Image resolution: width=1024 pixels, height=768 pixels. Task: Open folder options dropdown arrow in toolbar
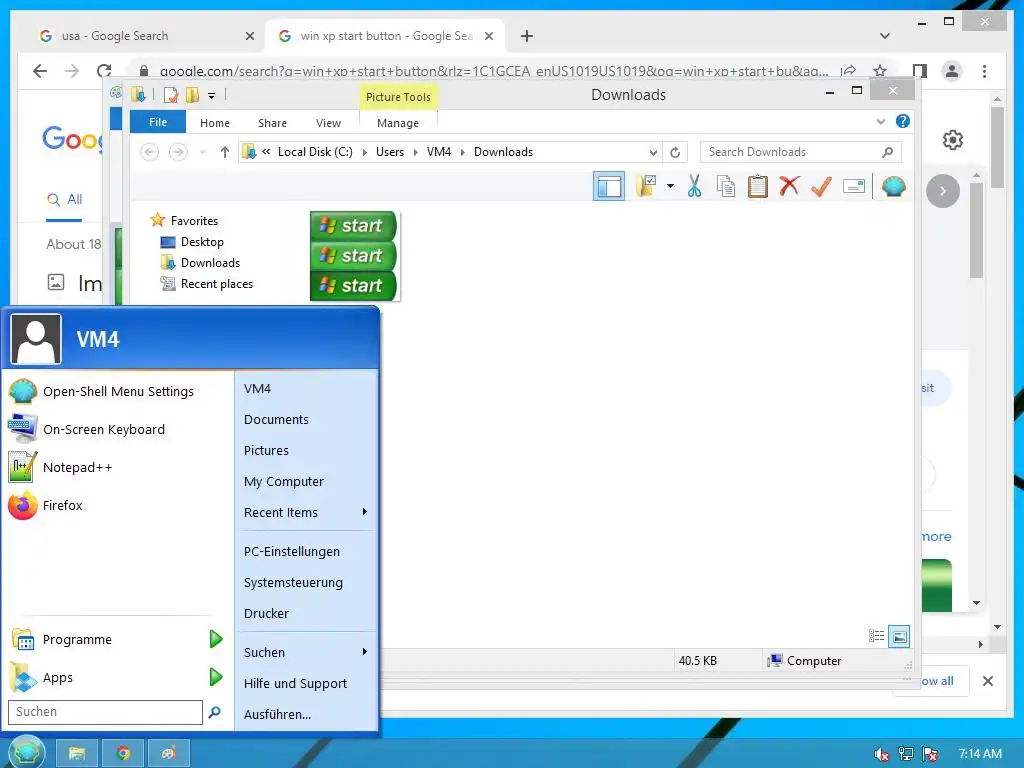(x=670, y=187)
